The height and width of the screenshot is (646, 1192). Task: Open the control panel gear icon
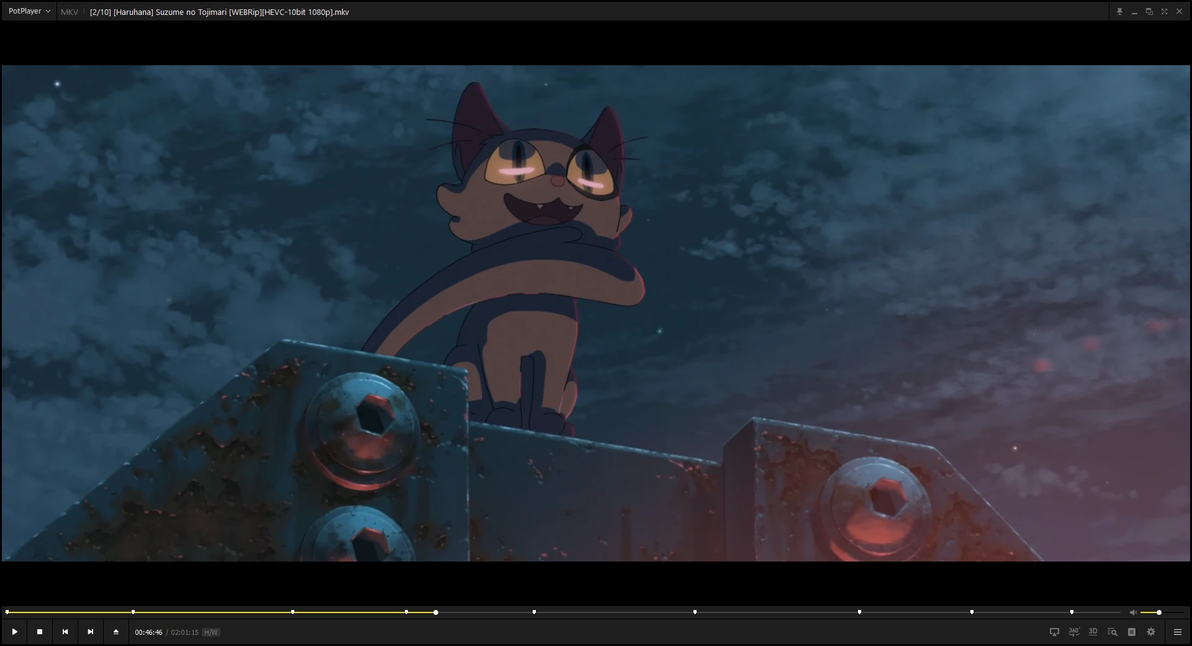tap(1151, 632)
